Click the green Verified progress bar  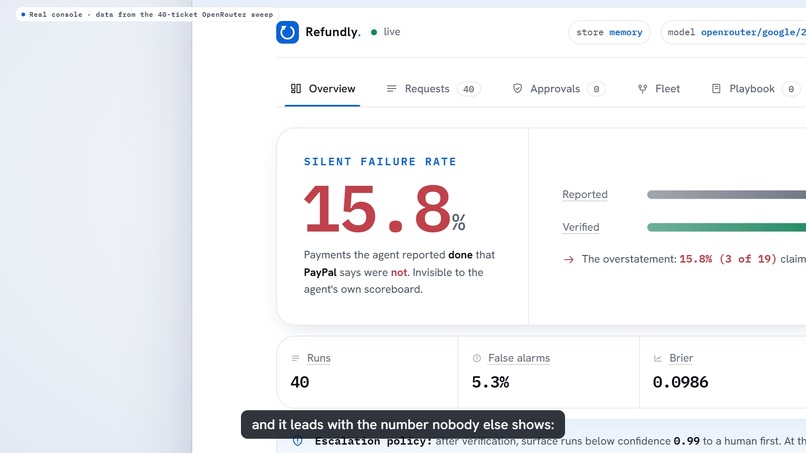pos(726,227)
